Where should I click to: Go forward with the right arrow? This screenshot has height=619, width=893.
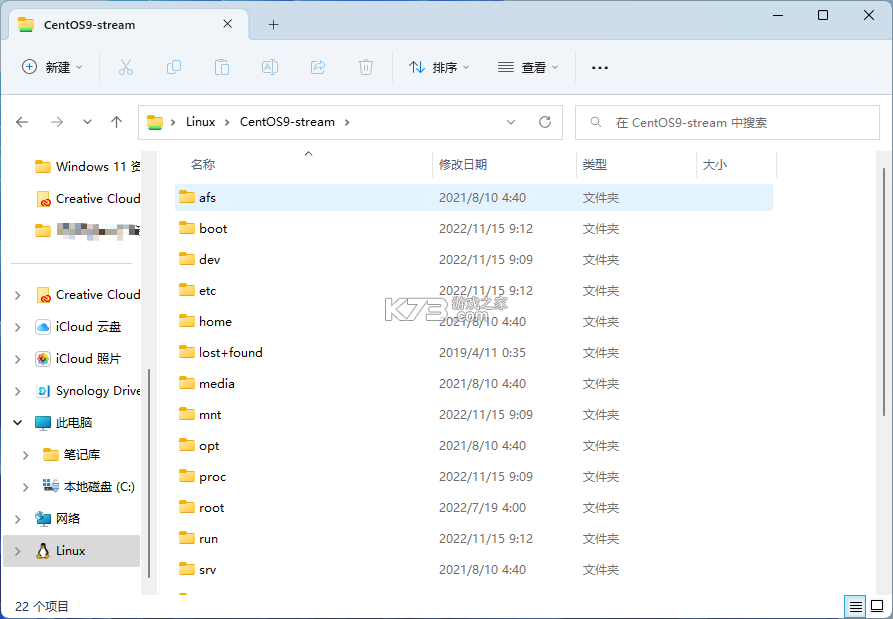(57, 122)
